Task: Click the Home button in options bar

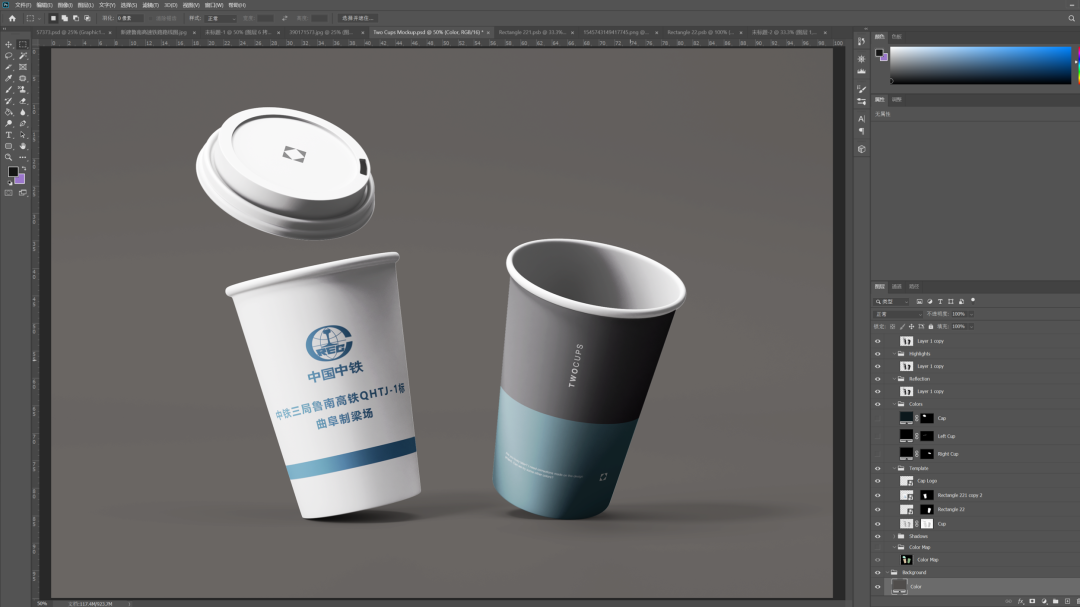Action: coord(12,18)
